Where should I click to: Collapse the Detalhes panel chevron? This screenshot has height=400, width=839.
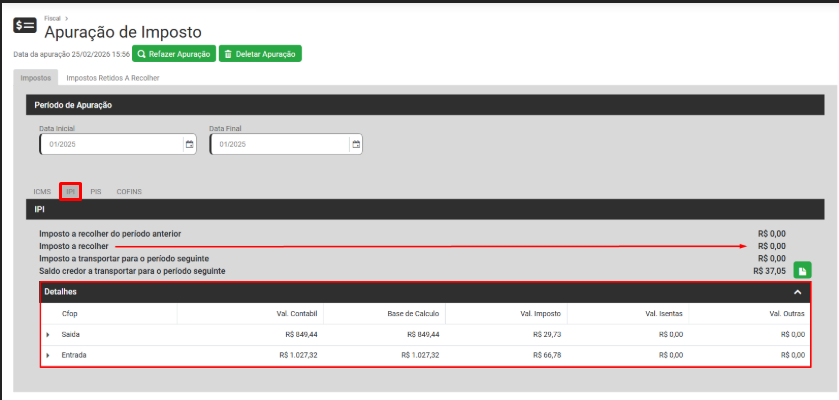(797, 292)
